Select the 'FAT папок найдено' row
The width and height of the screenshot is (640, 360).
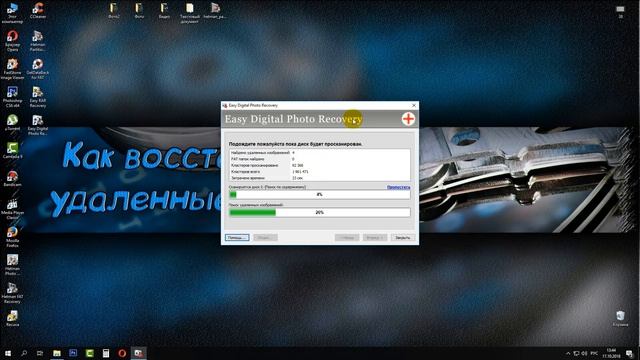(320, 159)
